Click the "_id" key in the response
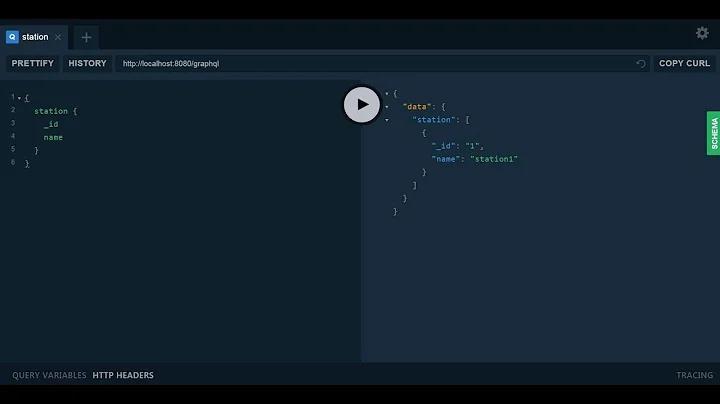Screen dimensions: 720x404 coord(443,146)
